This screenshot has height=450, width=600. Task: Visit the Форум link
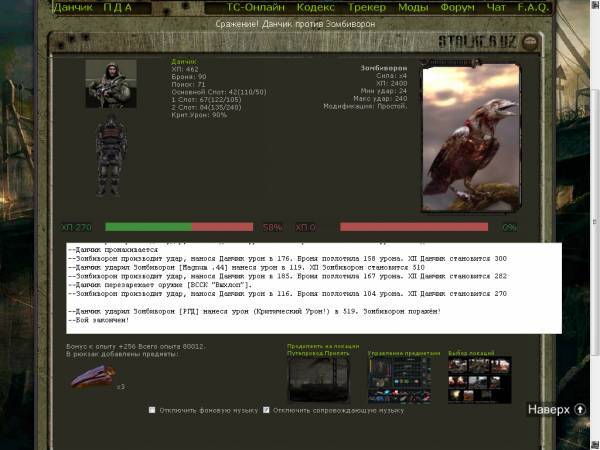coord(458,7)
